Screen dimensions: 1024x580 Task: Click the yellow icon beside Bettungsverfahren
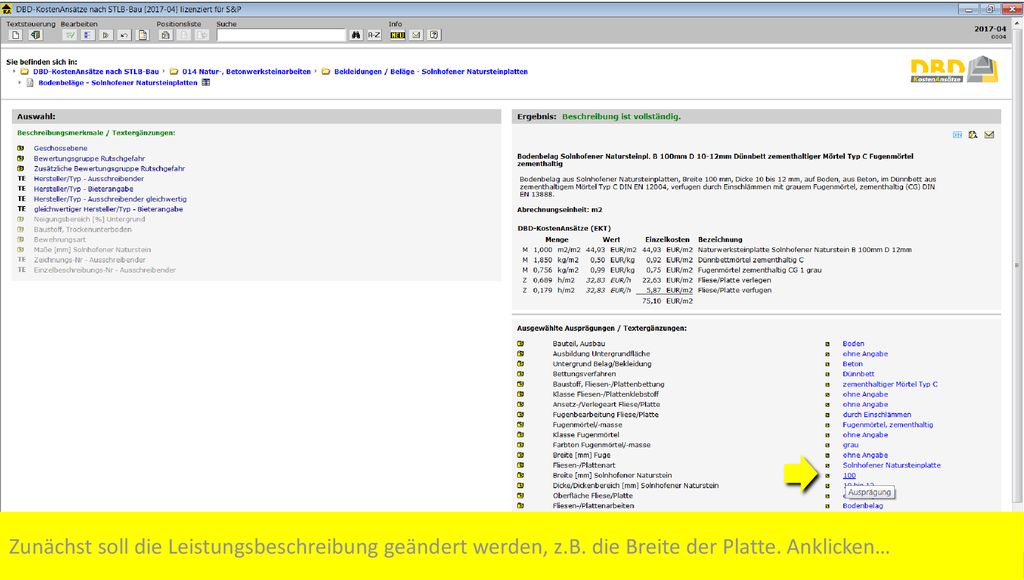point(520,374)
